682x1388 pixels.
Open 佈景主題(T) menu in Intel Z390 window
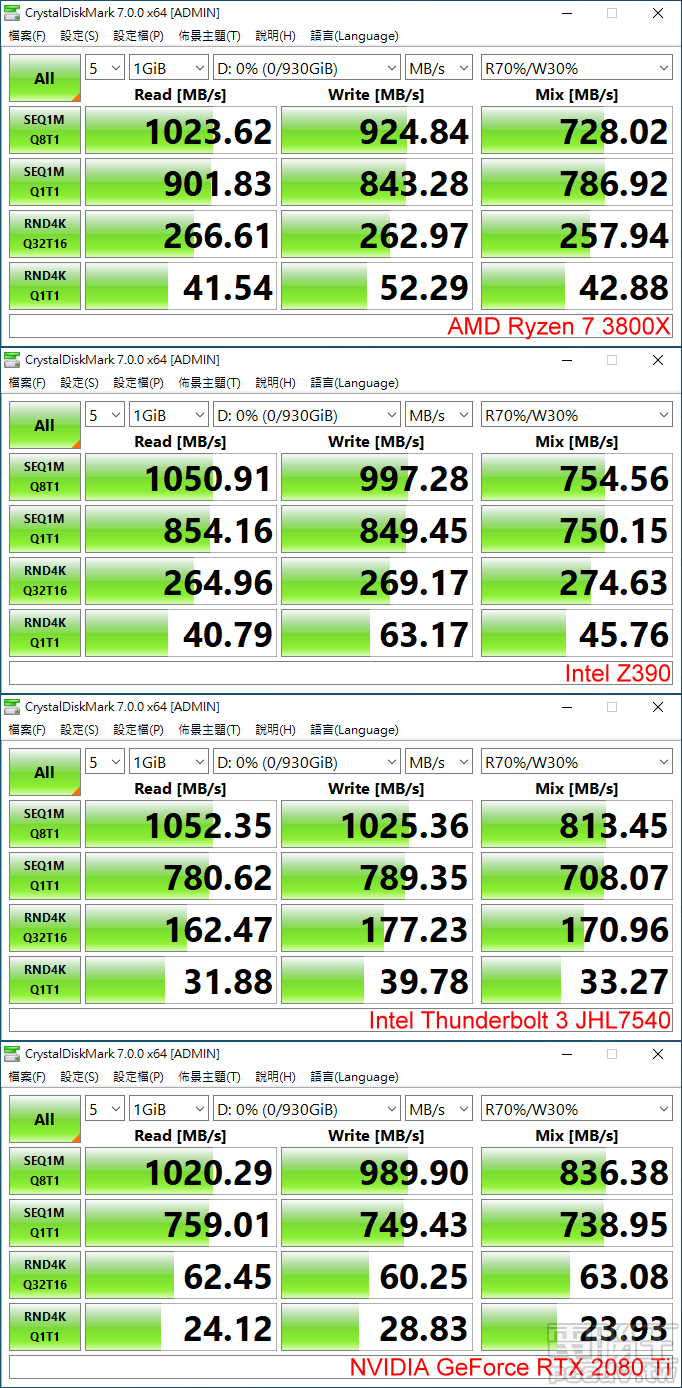[209, 383]
